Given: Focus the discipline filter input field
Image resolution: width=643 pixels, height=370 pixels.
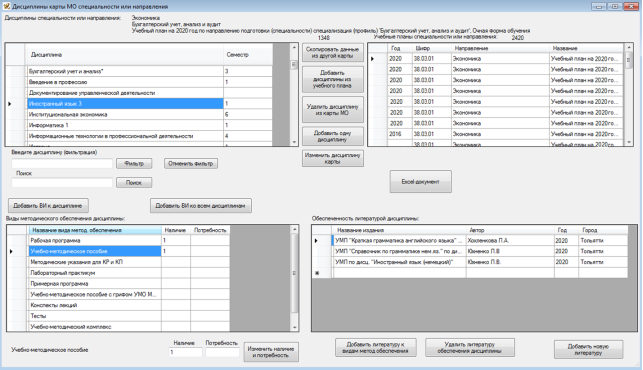Looking at the screenshot, I should pos(62,163).
